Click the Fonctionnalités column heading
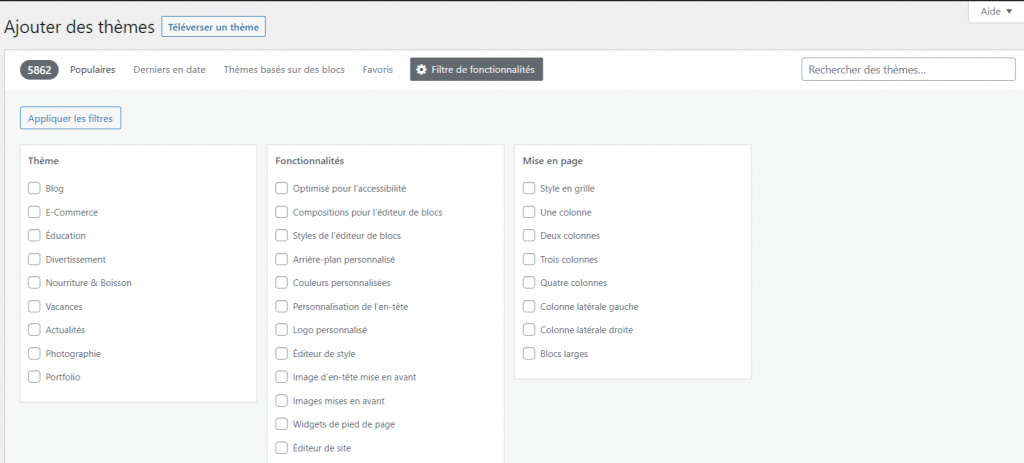 (x=310, y=160)
